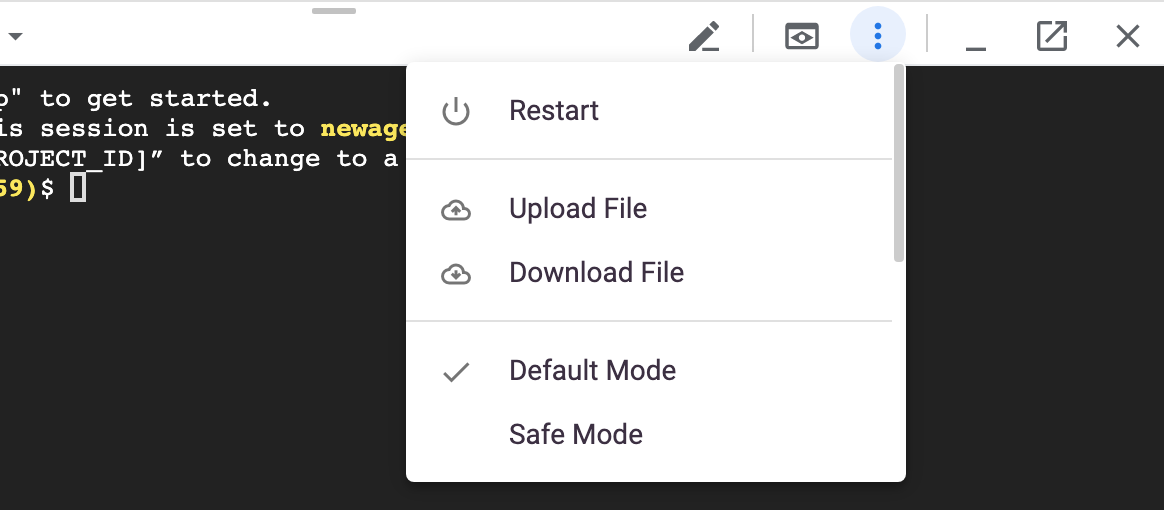The height and width of the screenshot is (510, 1164).
Task: Click the menu's vertical scrollbar
Action: pos(898,165)
